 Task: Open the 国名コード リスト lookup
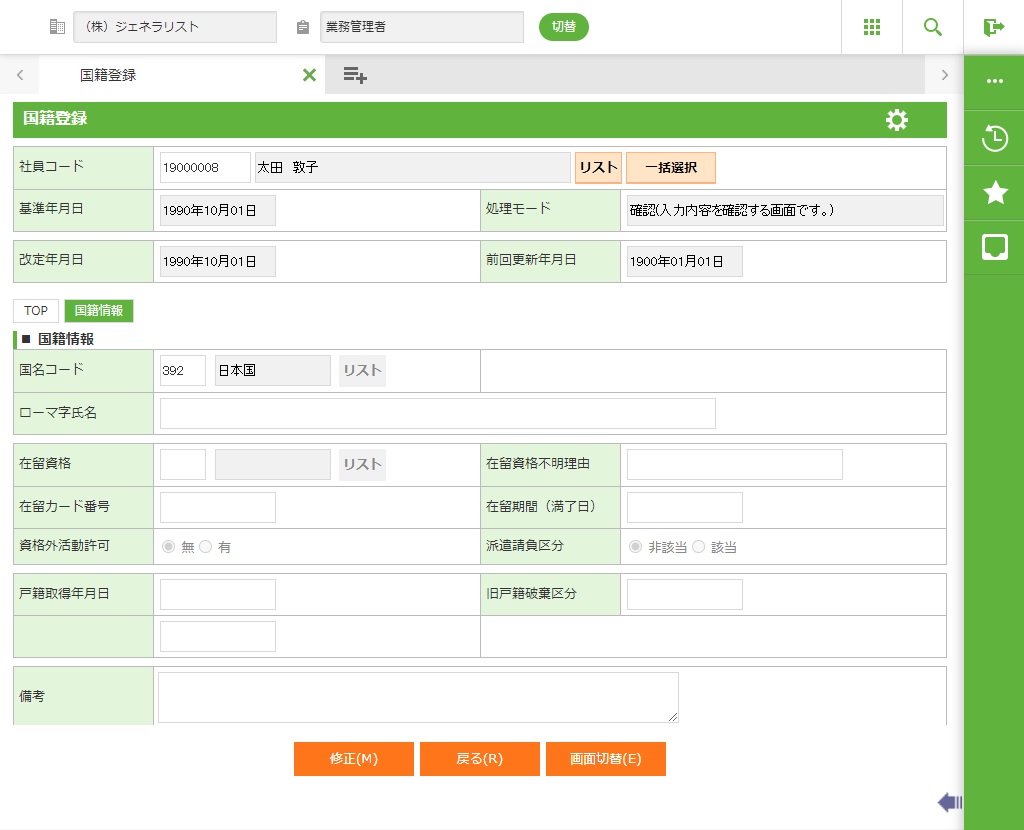(x=362, y=370)
